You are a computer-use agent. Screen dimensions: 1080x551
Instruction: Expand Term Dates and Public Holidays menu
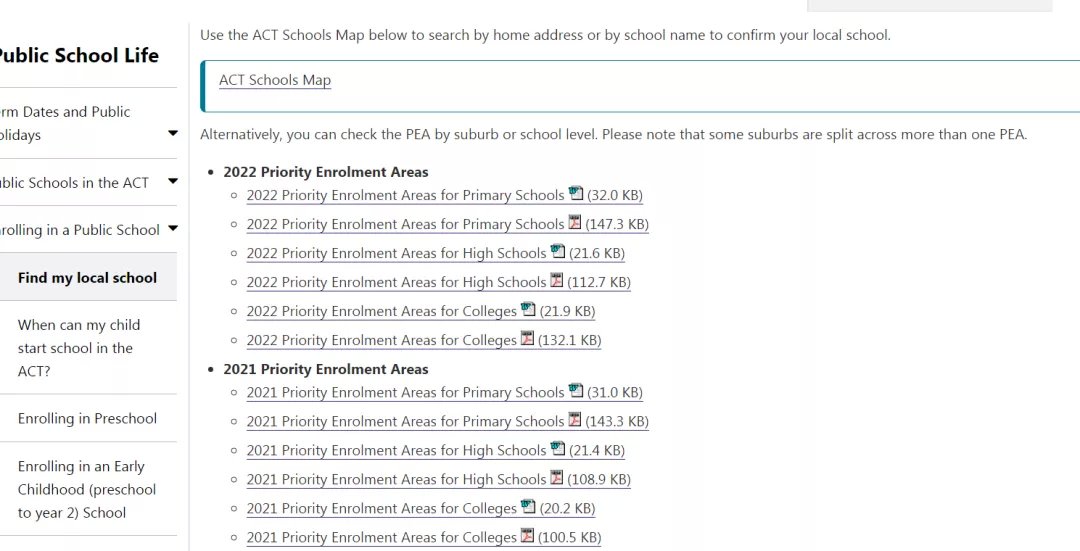tap(173, 134)
